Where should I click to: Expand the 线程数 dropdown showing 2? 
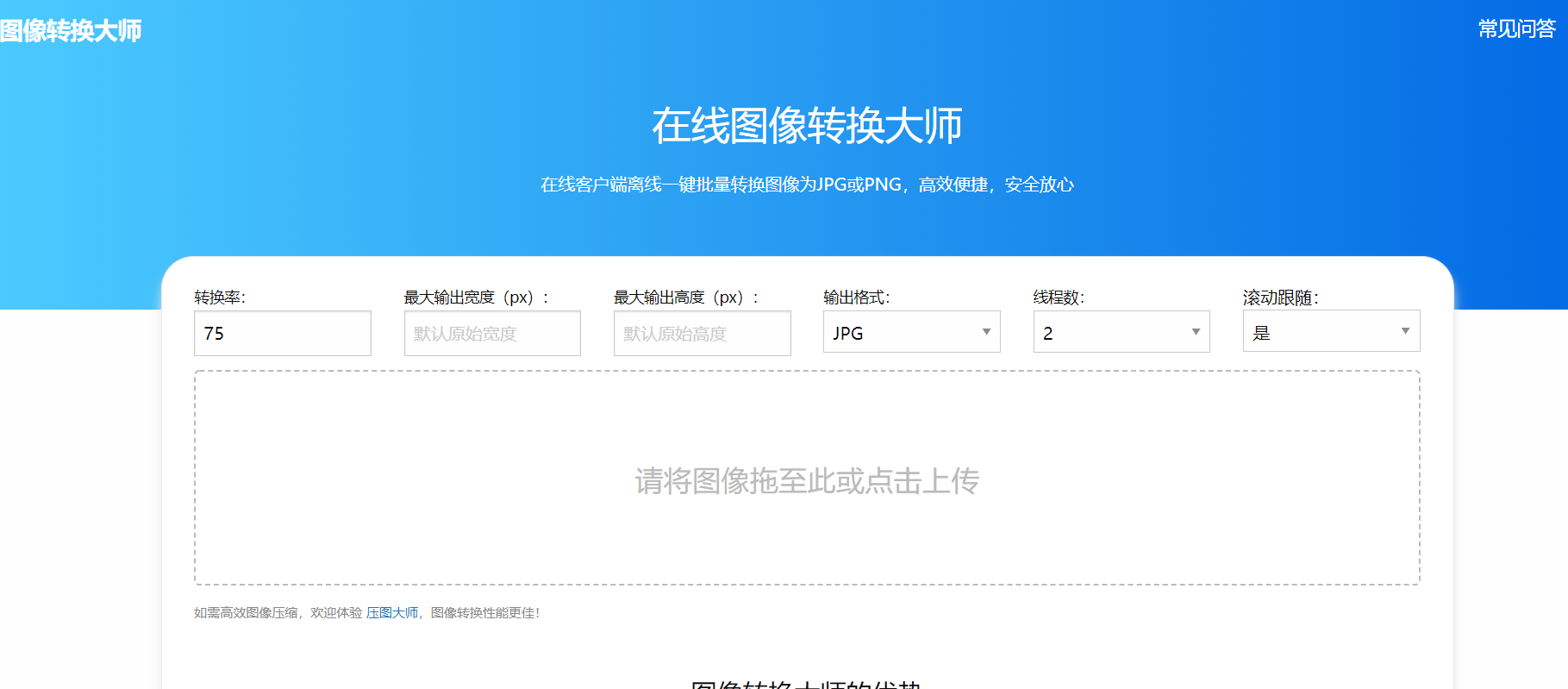(x=1121, y=333)
